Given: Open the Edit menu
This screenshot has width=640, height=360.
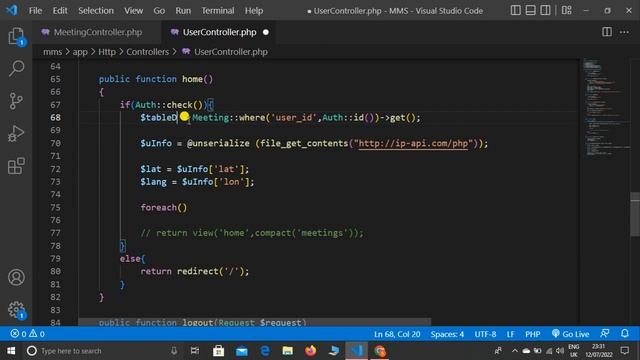Looking at the screenshot, I should click(x=60, y=11).
